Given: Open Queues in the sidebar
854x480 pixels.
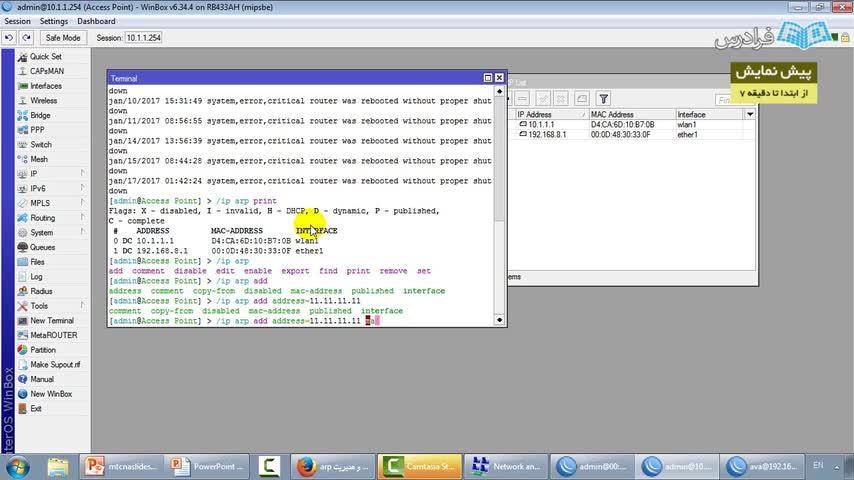Looking at the screenshot, I should coord(42,247).
